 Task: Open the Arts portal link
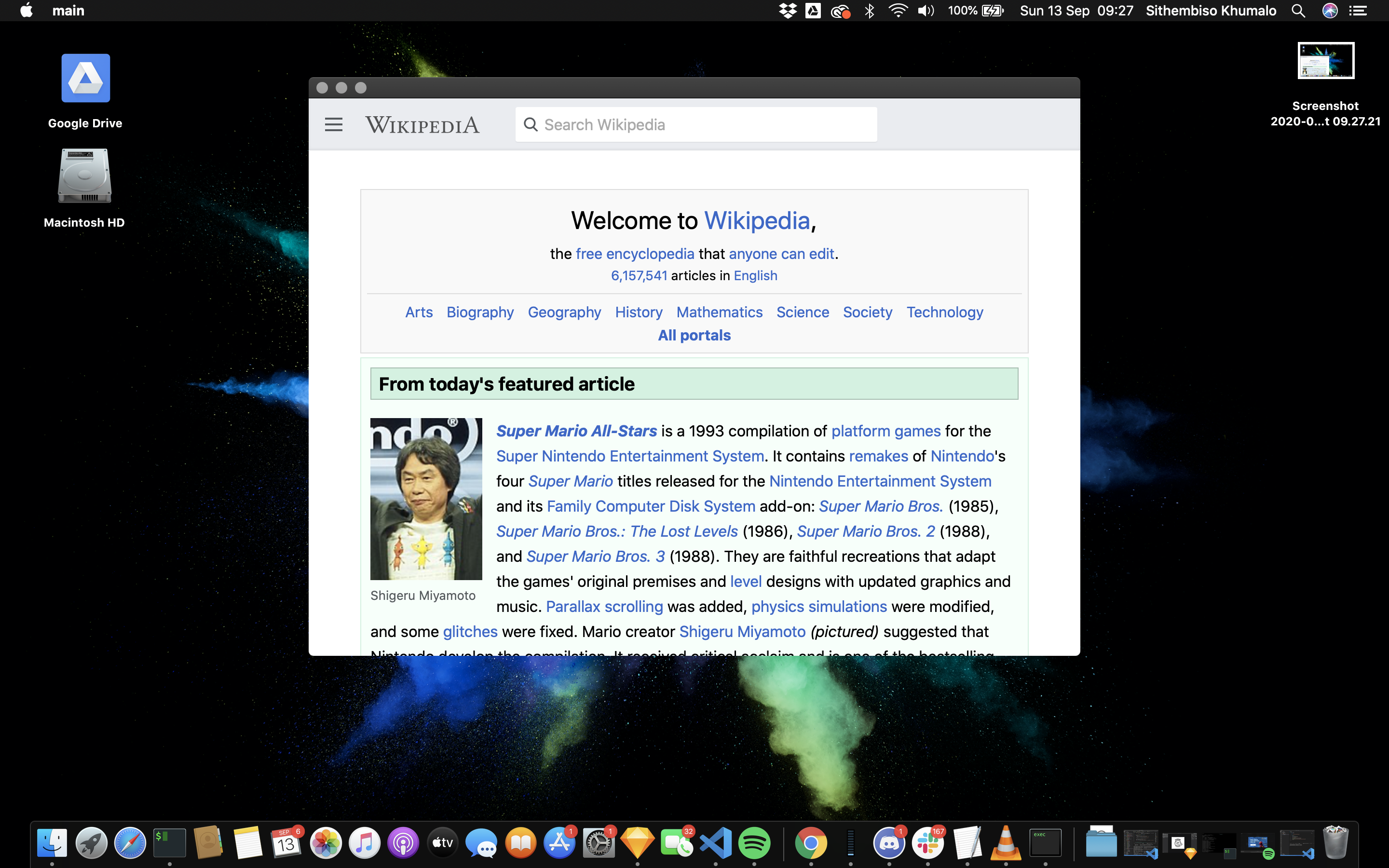tap(419, 312)
